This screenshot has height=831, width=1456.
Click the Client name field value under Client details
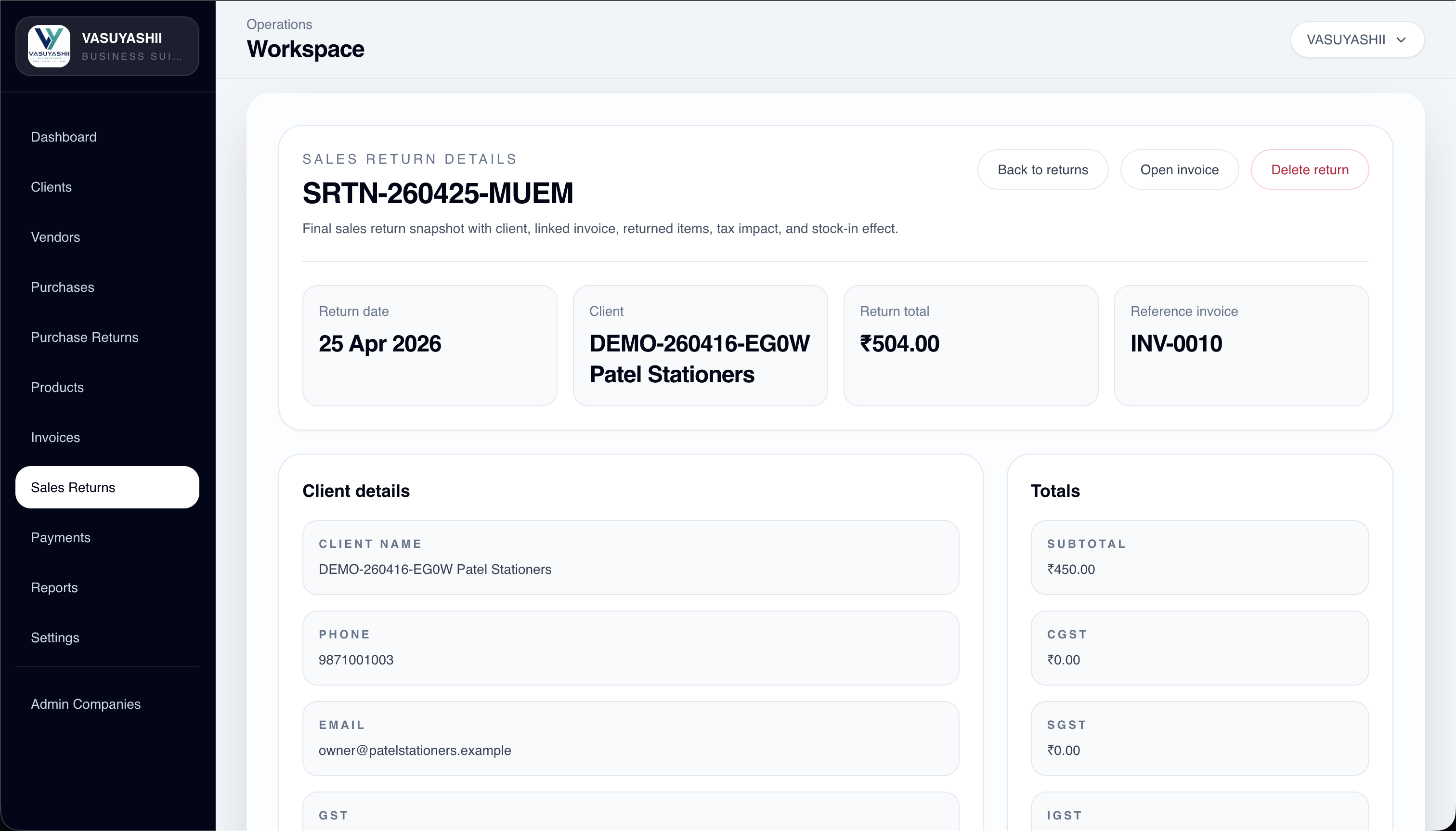point(435,570)
